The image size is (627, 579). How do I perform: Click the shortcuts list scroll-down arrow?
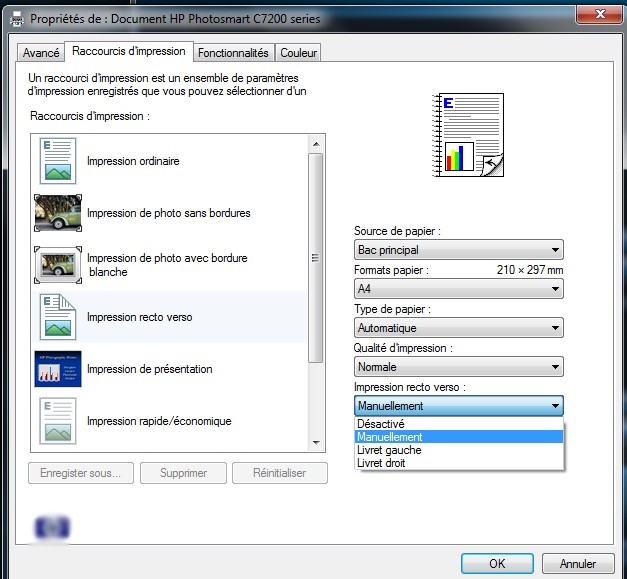[316, 442]
